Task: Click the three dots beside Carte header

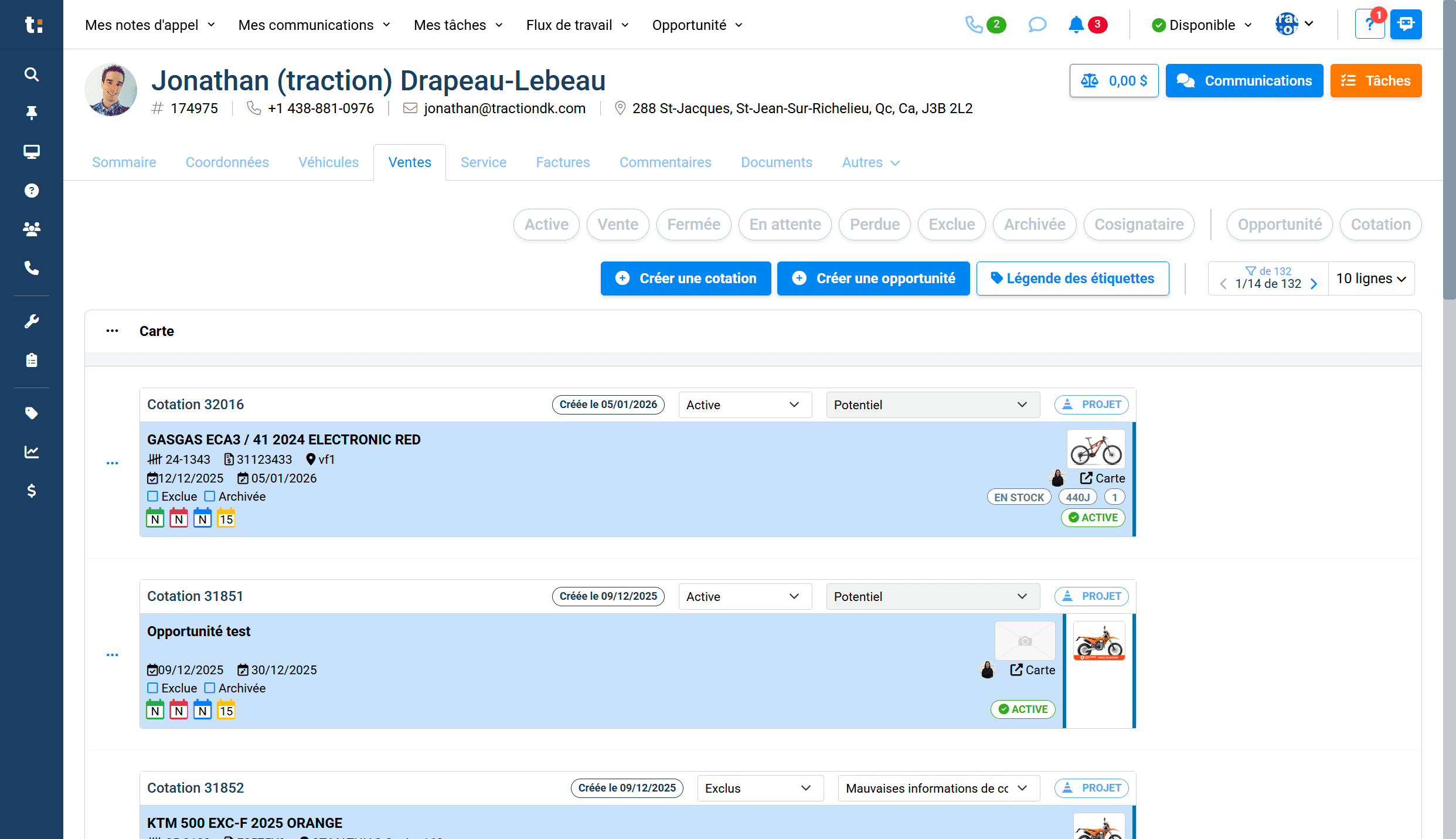Action: click(x=112, y=331)
